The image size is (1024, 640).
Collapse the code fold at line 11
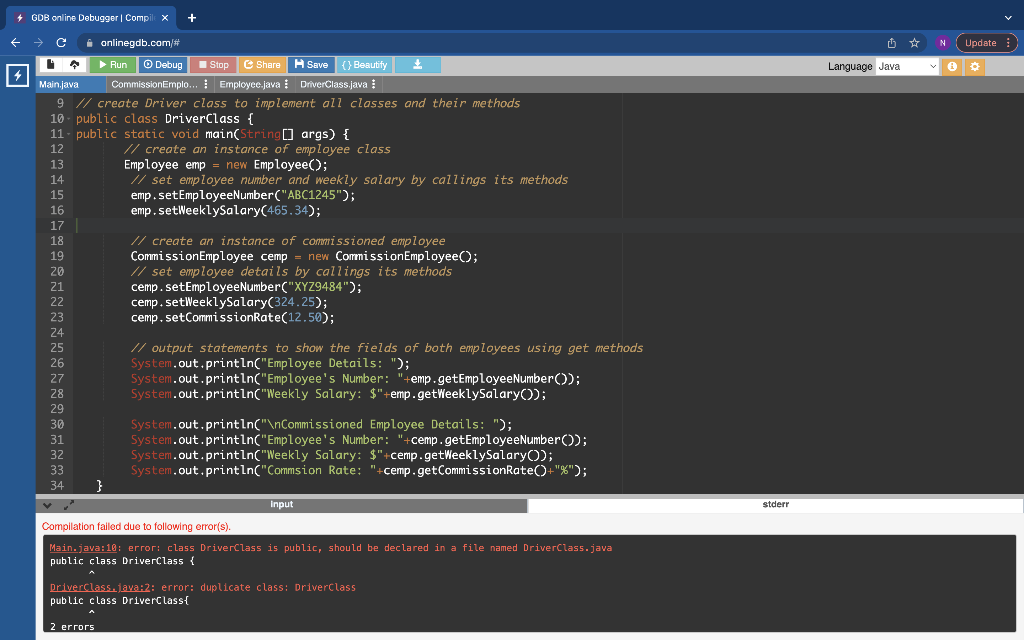tap(69, 134)
